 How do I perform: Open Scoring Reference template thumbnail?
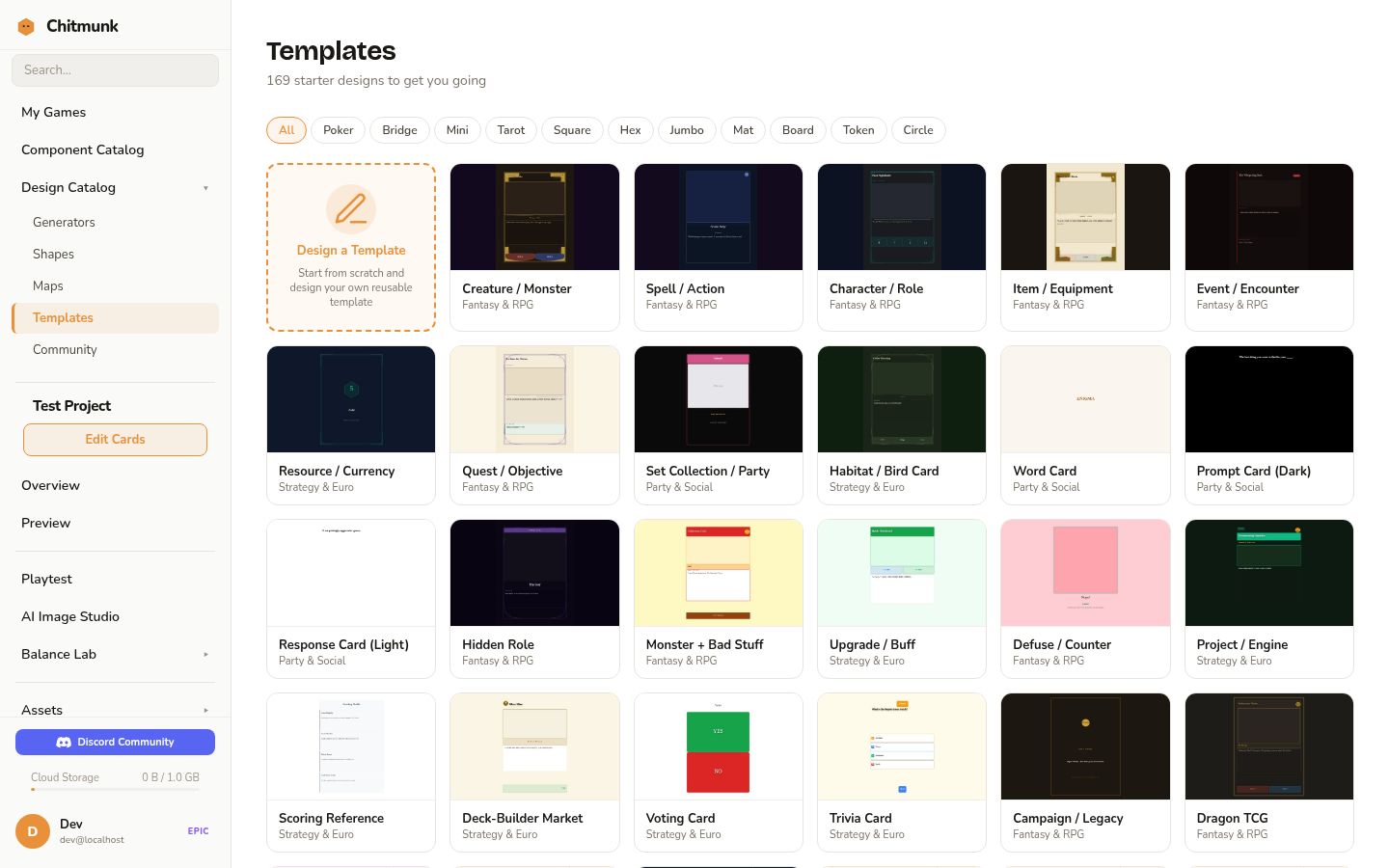(351, 746)
